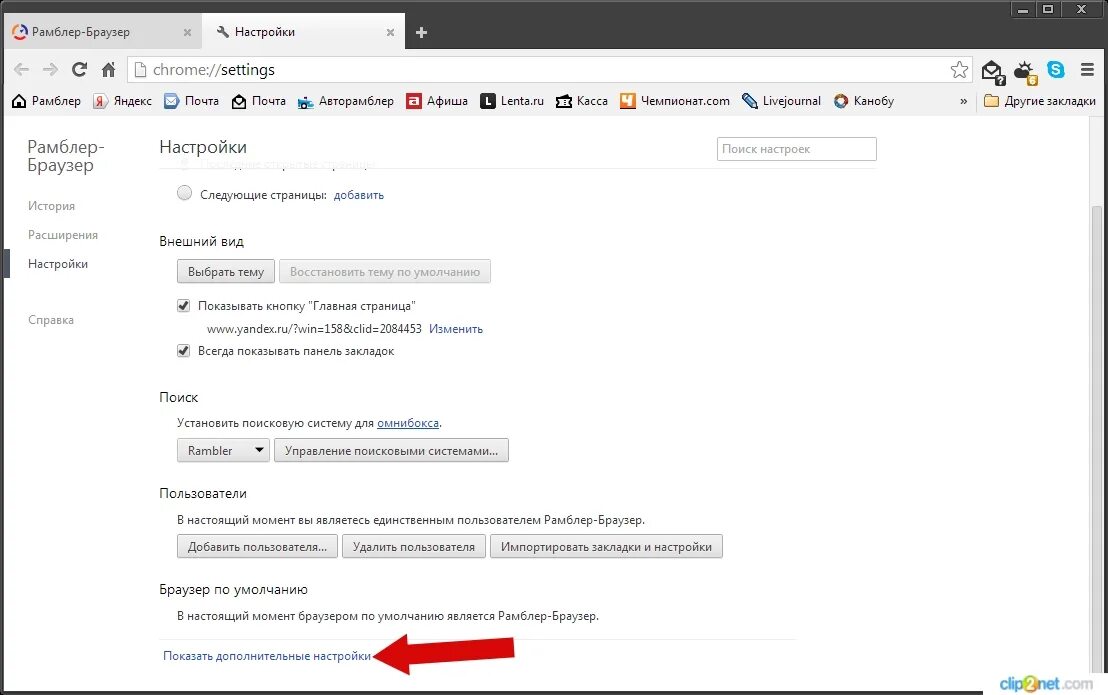Open Расширения in the sidebar
This screenshot has width=1108, height=695.
[x=63, y=235]
